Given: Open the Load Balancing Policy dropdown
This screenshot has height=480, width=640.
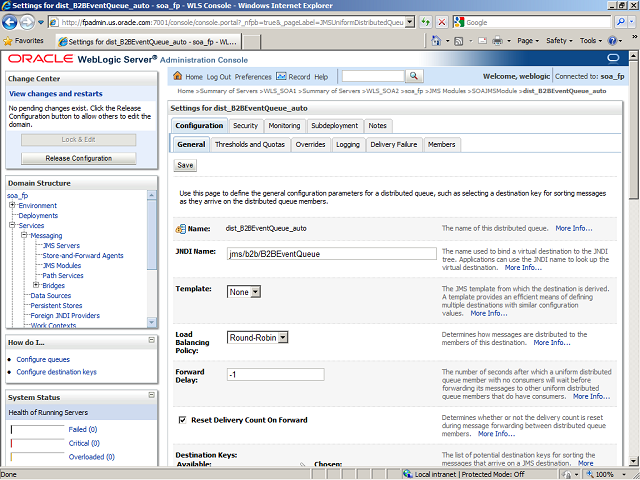Looking at the screenshot, I should point(258,338).
